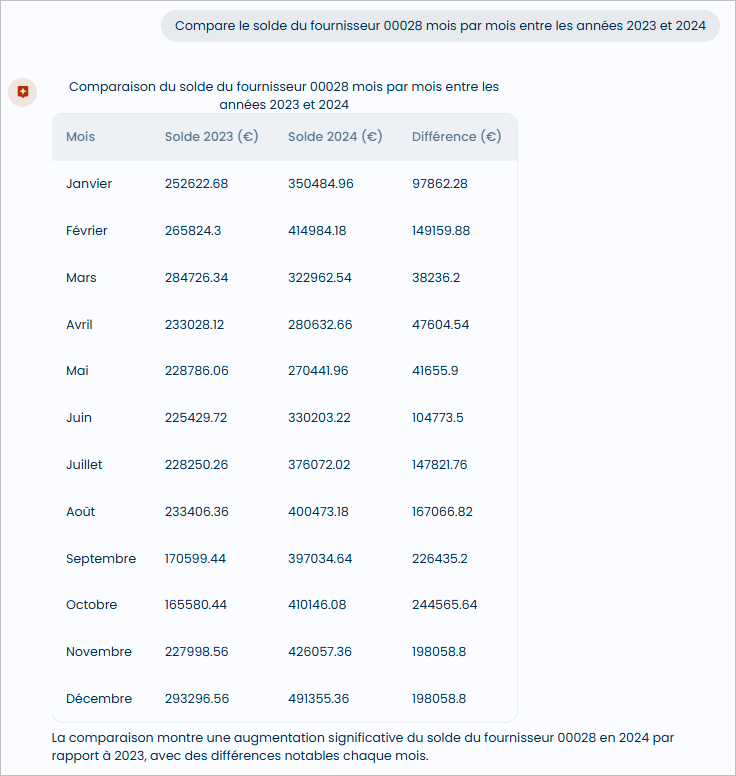Select the 'Janvier' row label
This screenshot has height=776, width=736.
89,184
